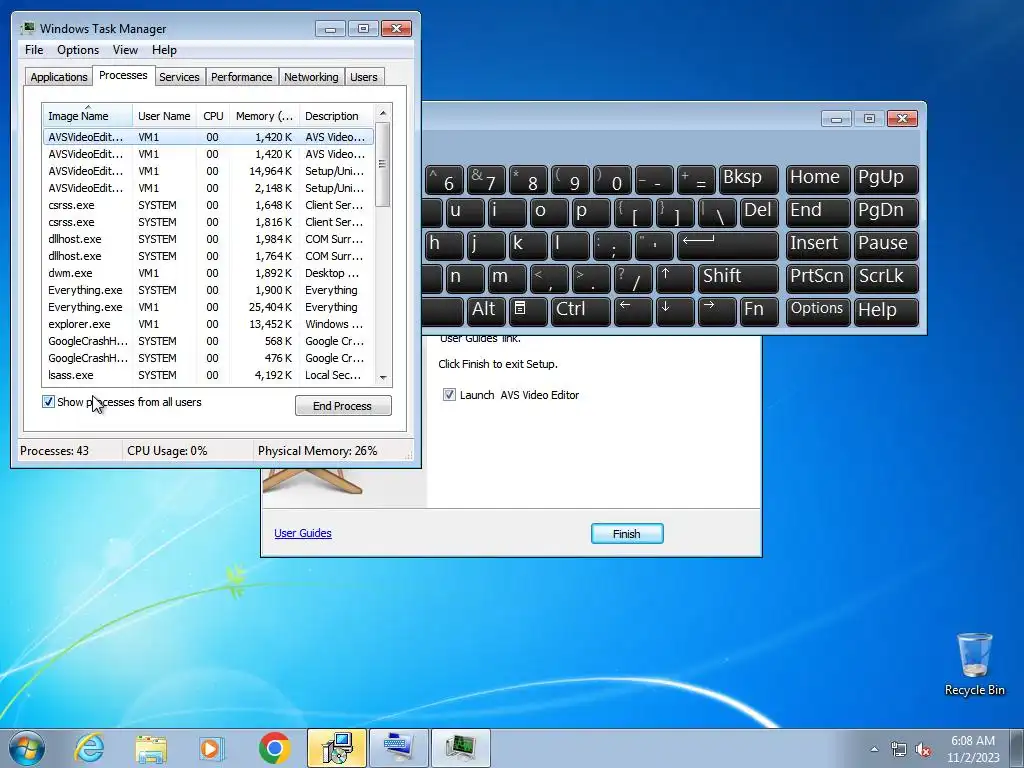Switch to On-Screen Keyboard taskbar icon
The width and height of the screenshot is (1024, 768).
[398, 748]
